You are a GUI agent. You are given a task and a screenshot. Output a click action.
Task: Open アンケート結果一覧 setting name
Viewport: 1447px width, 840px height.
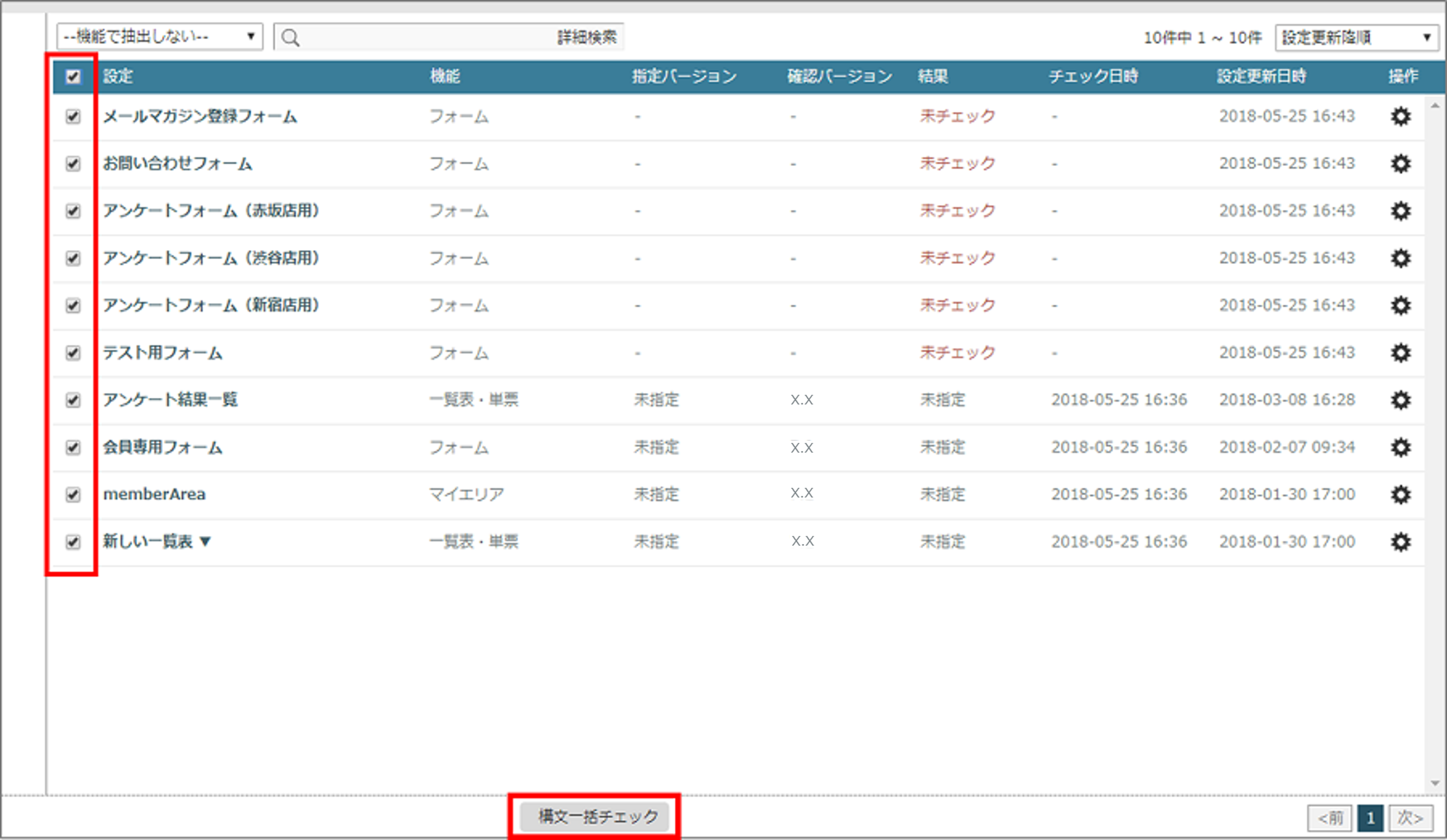pos(170,400)
